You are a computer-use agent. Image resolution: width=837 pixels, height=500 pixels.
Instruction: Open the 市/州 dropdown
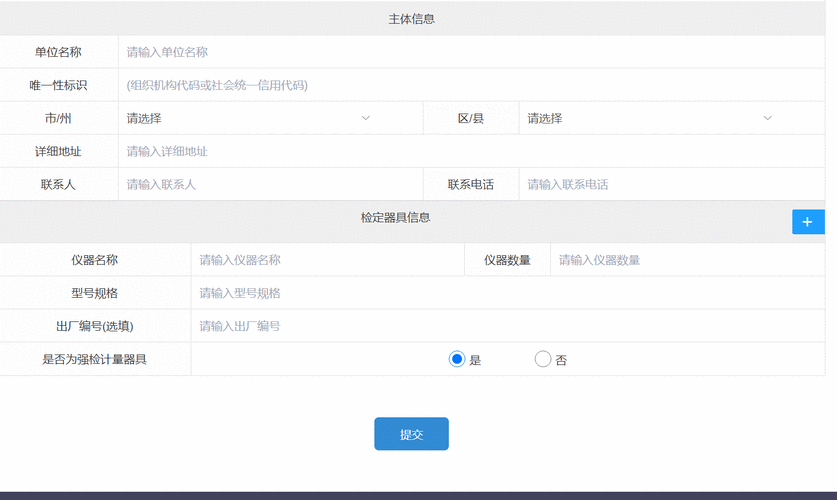click(271, 118)
